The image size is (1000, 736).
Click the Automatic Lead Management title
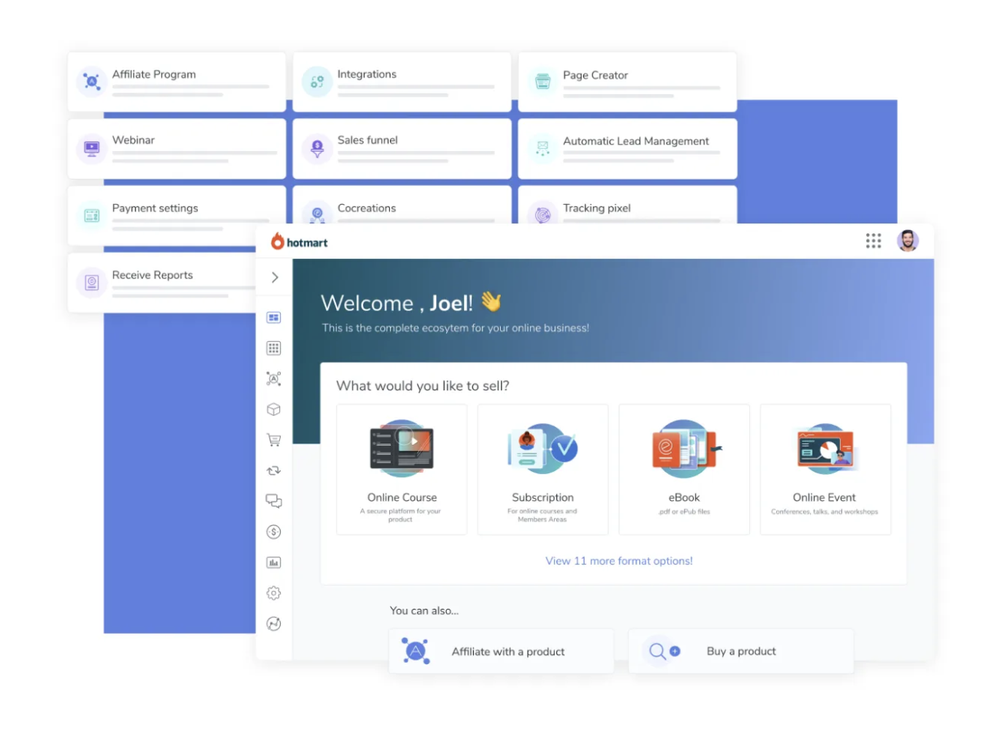636,142
